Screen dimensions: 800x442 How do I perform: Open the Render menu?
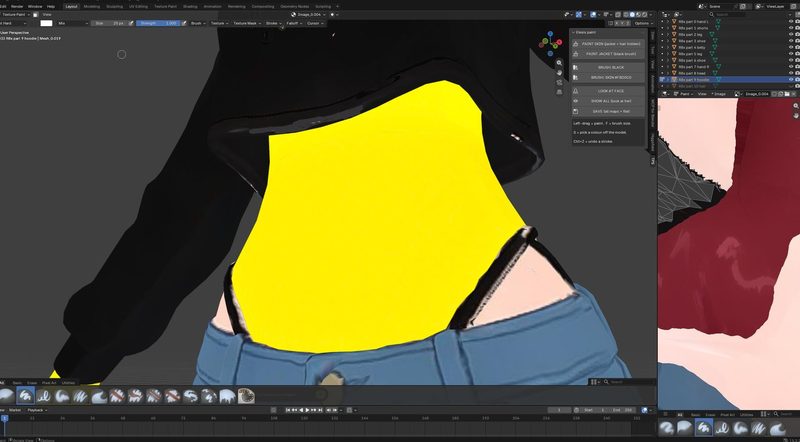click(x=17, y=6)
